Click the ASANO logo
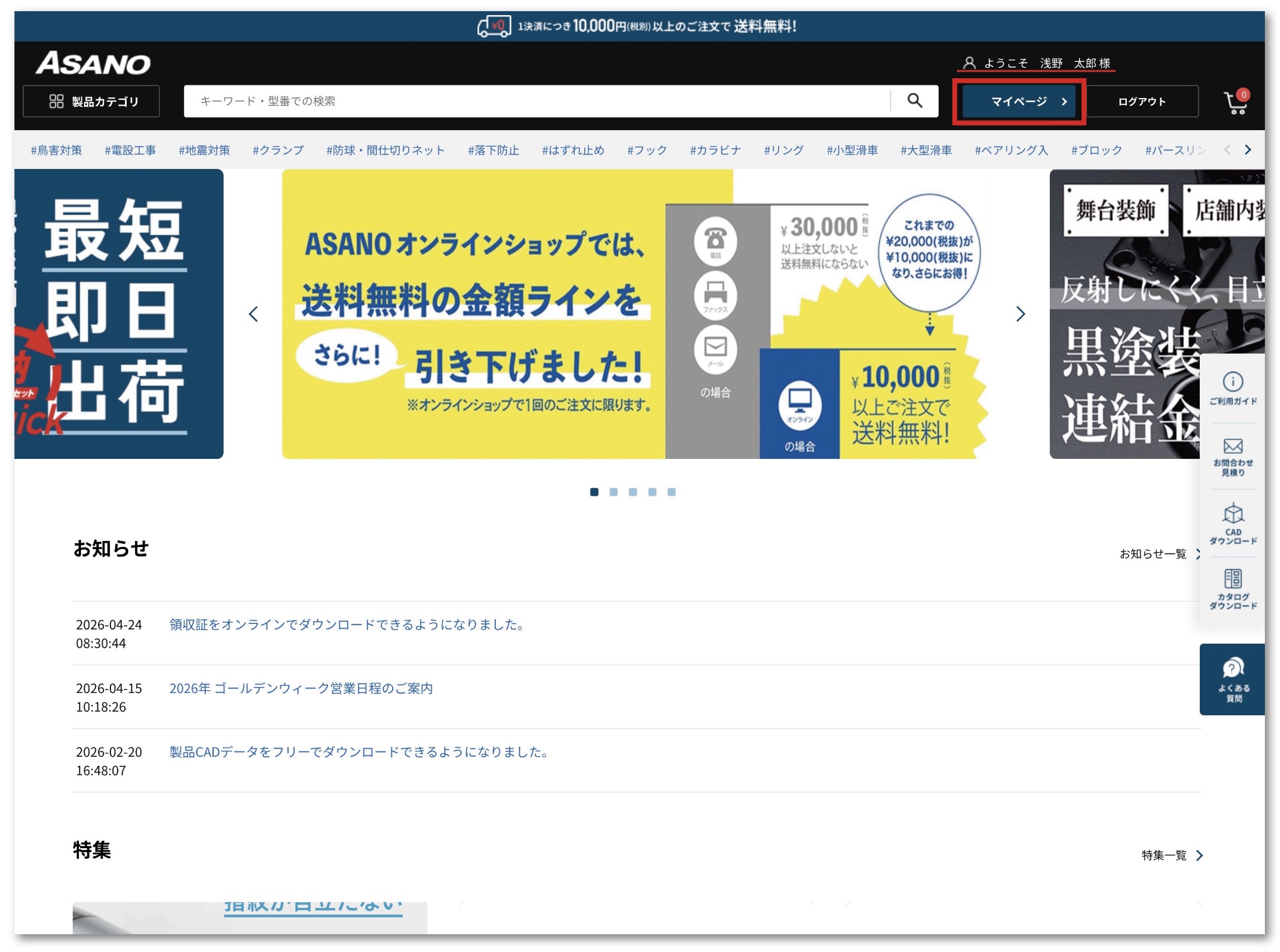Image resolution: width=1280 pixels, height=952 pixels. point(93,64)
